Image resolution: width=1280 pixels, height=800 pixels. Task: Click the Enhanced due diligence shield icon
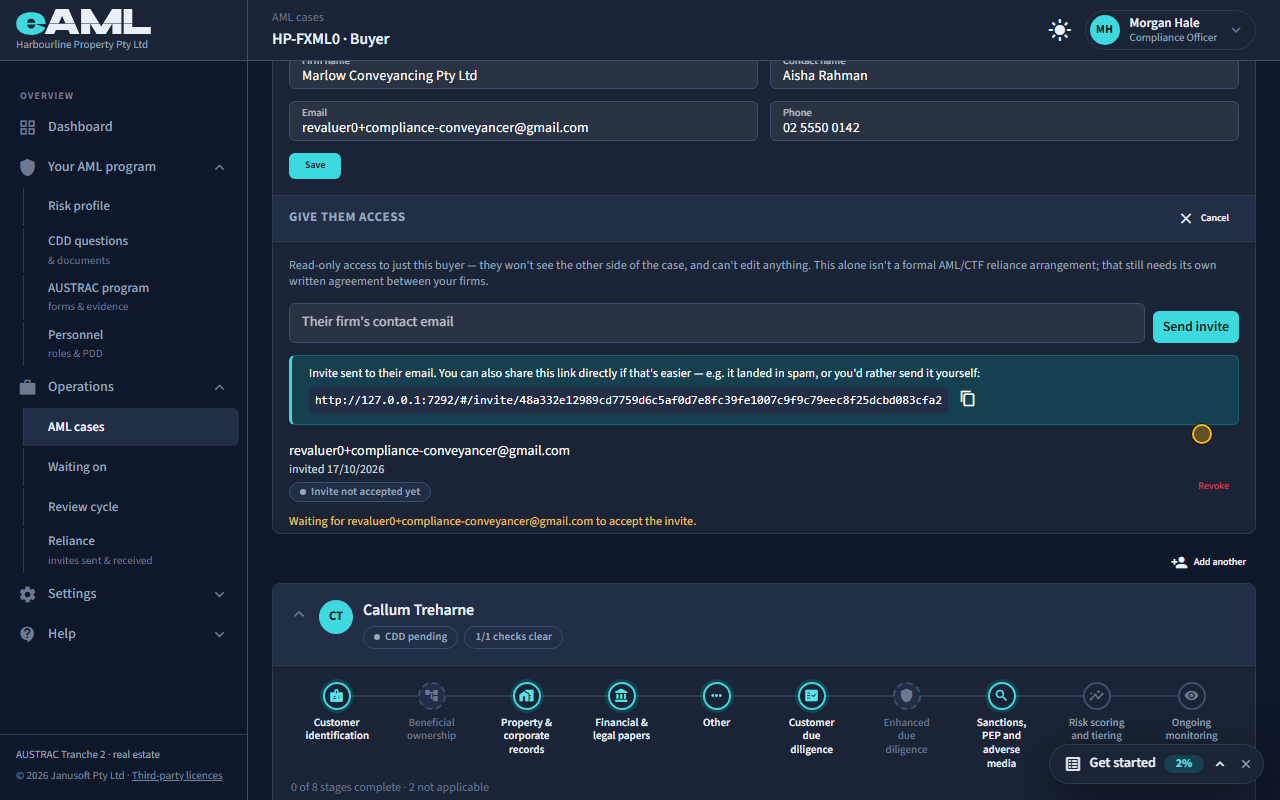[x=906, y=695]
